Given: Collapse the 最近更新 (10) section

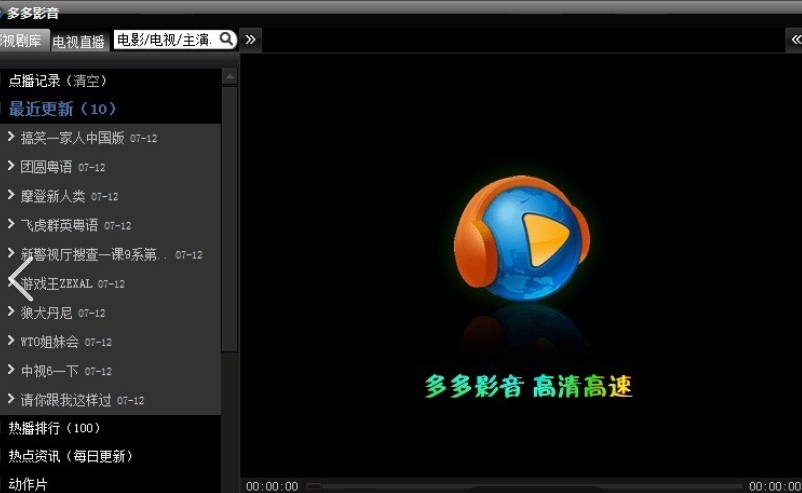Looking at the screenshot, I should [x=62, y=108].
